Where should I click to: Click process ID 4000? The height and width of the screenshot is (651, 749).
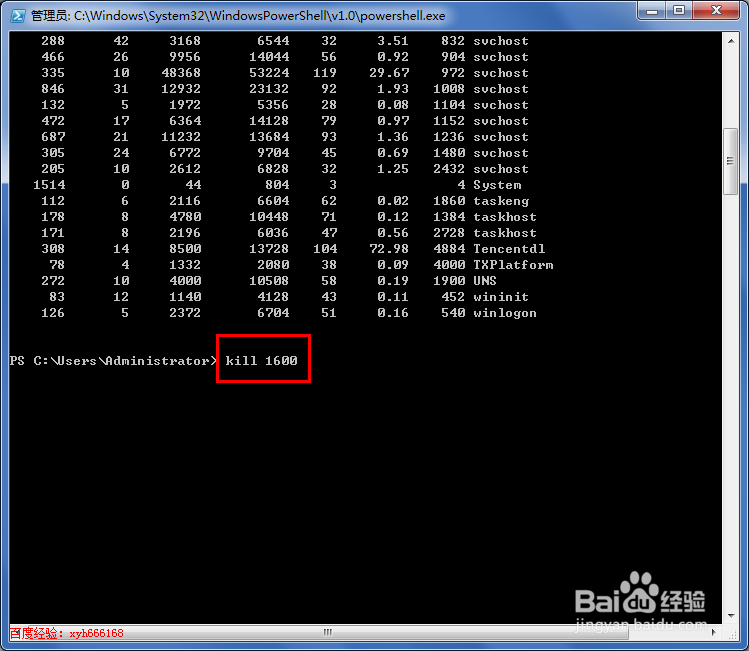[449, 265]
